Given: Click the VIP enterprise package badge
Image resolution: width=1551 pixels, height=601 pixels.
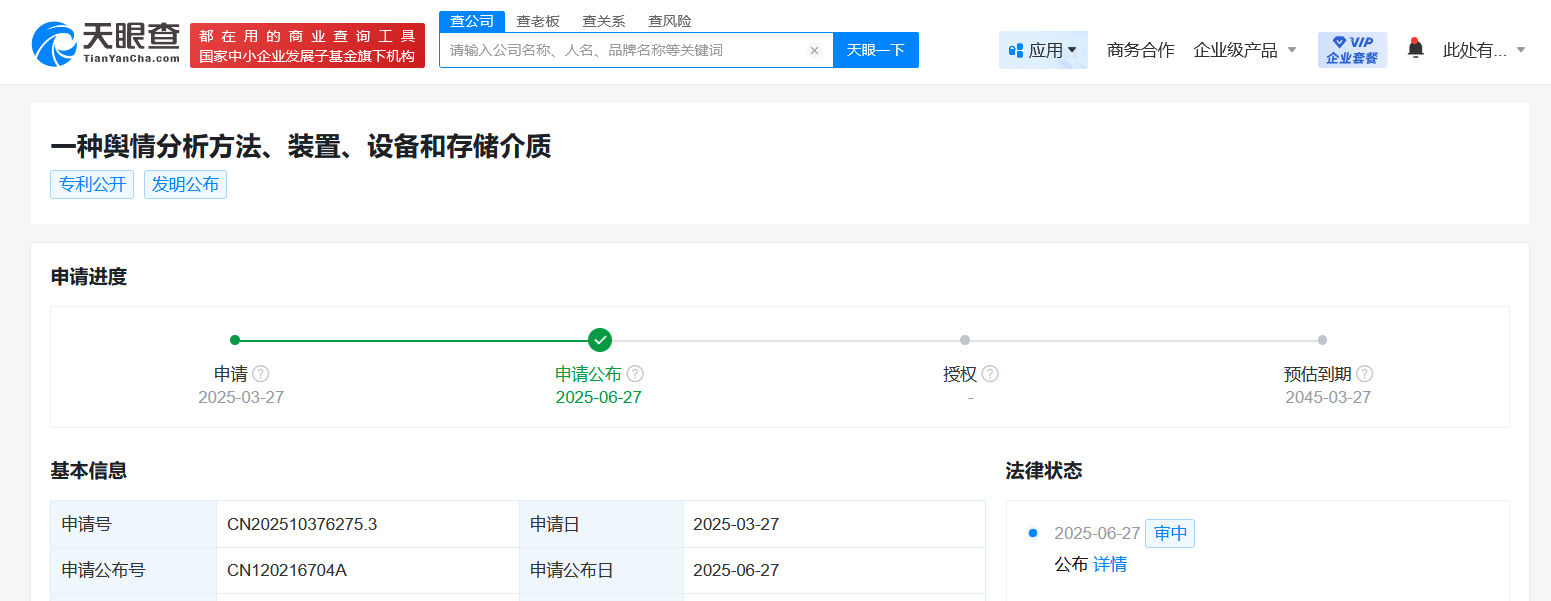Looking at the screenshot, I should (x=1352, y=50).
